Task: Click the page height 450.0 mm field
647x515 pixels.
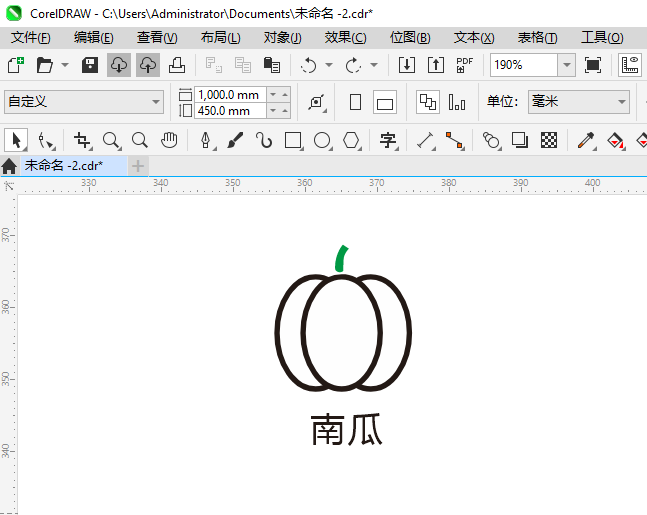Action: [230, 111]
